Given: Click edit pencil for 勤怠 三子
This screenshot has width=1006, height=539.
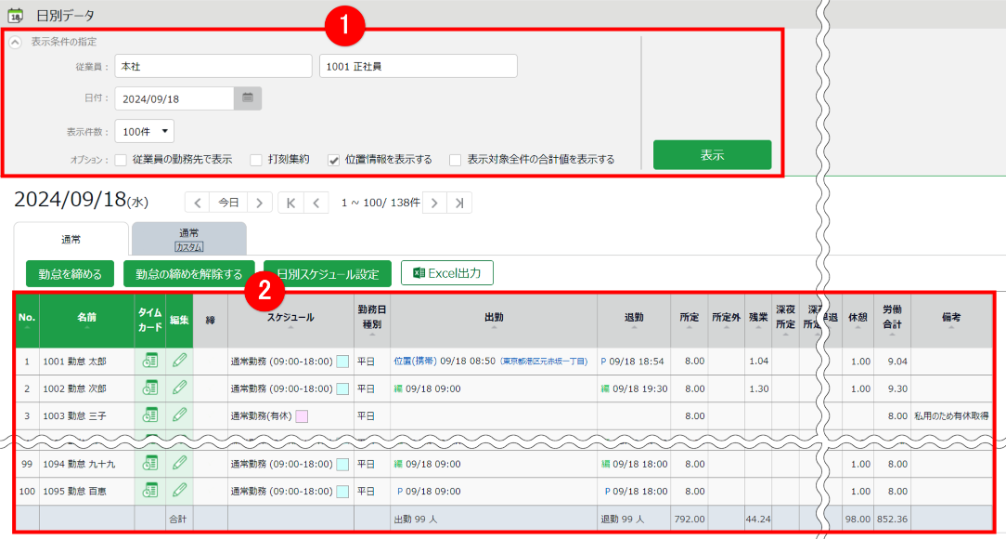Looking at the screenshot, I should click(180, 414).
